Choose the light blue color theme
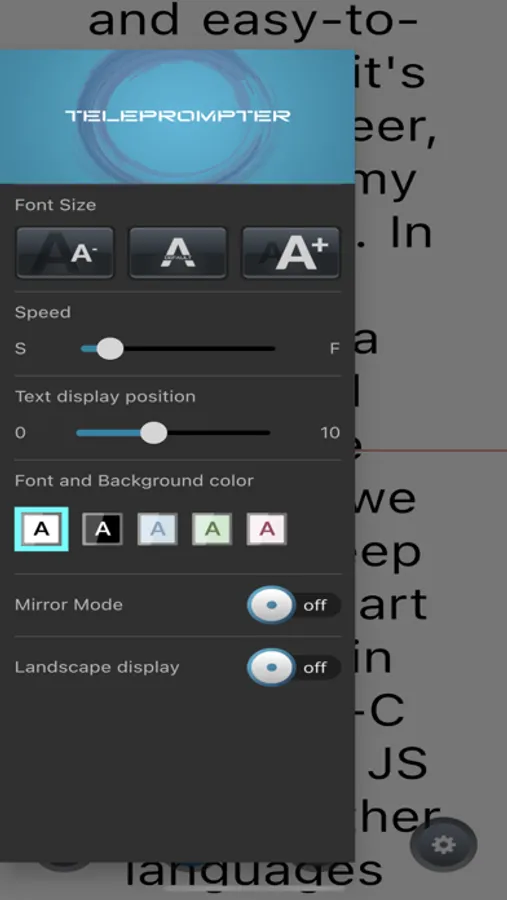 coord(157,529)
